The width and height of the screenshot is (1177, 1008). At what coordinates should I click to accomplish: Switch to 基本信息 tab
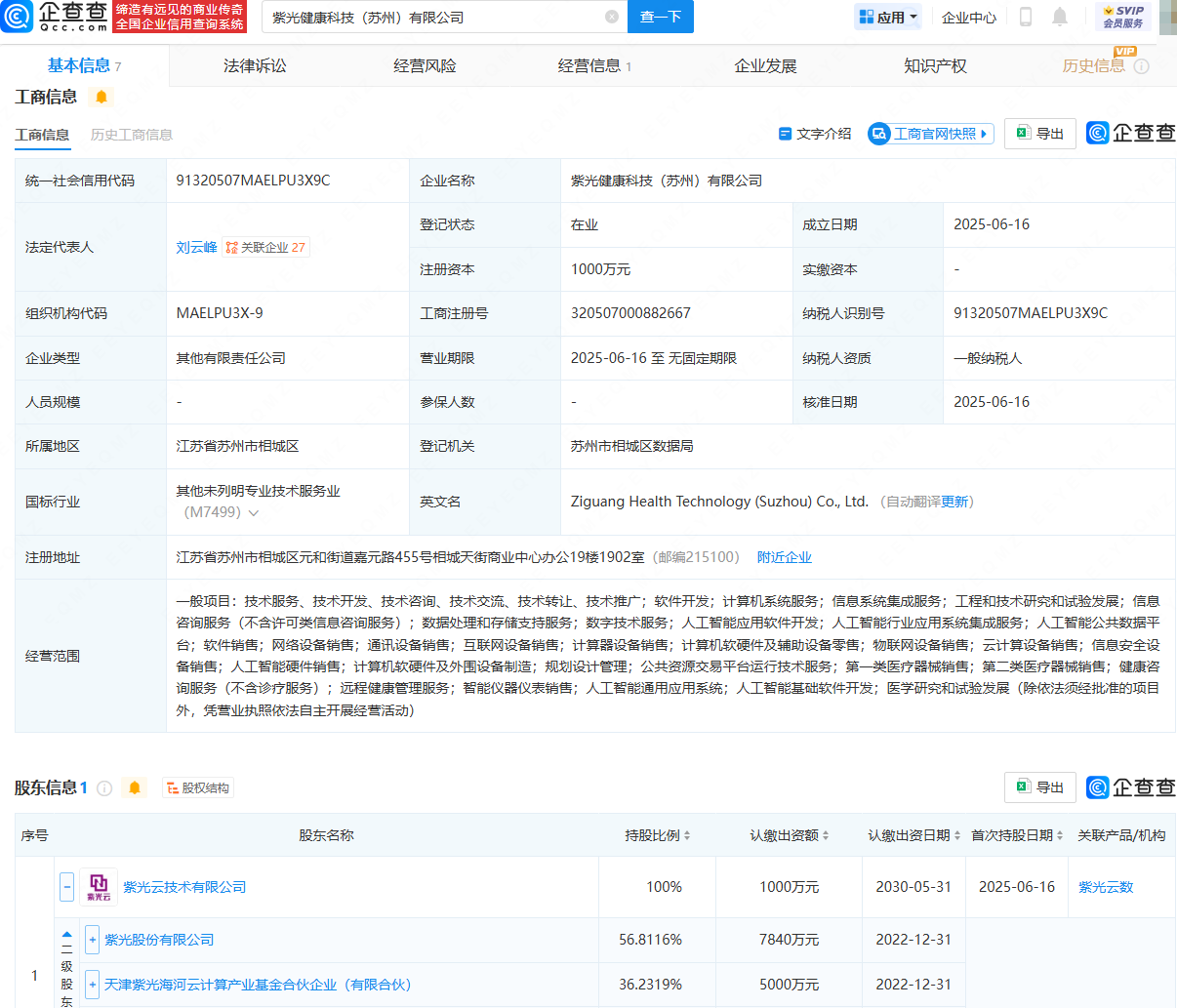[x=84, y=65]
